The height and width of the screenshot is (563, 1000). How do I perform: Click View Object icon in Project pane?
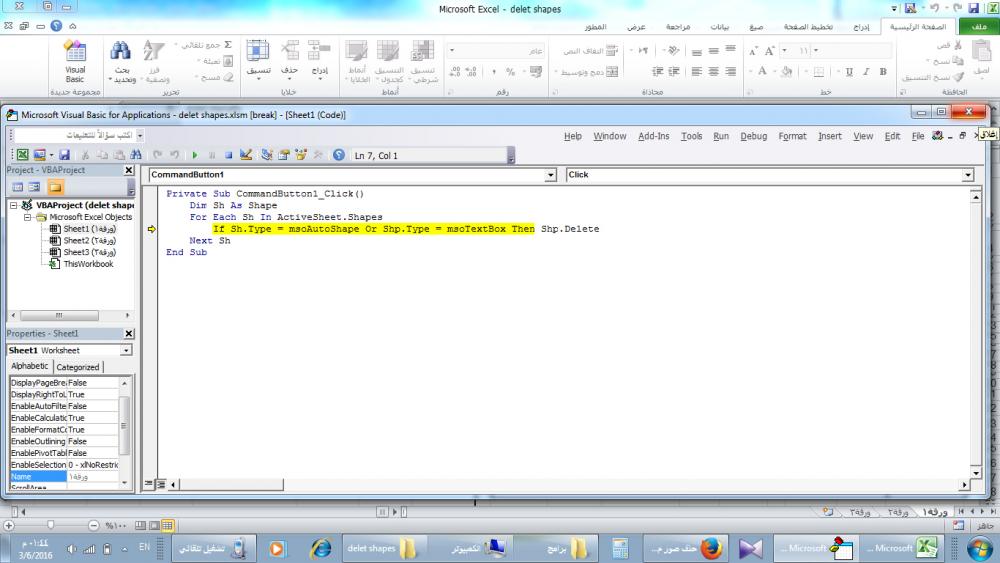click(x=34, y=187)
